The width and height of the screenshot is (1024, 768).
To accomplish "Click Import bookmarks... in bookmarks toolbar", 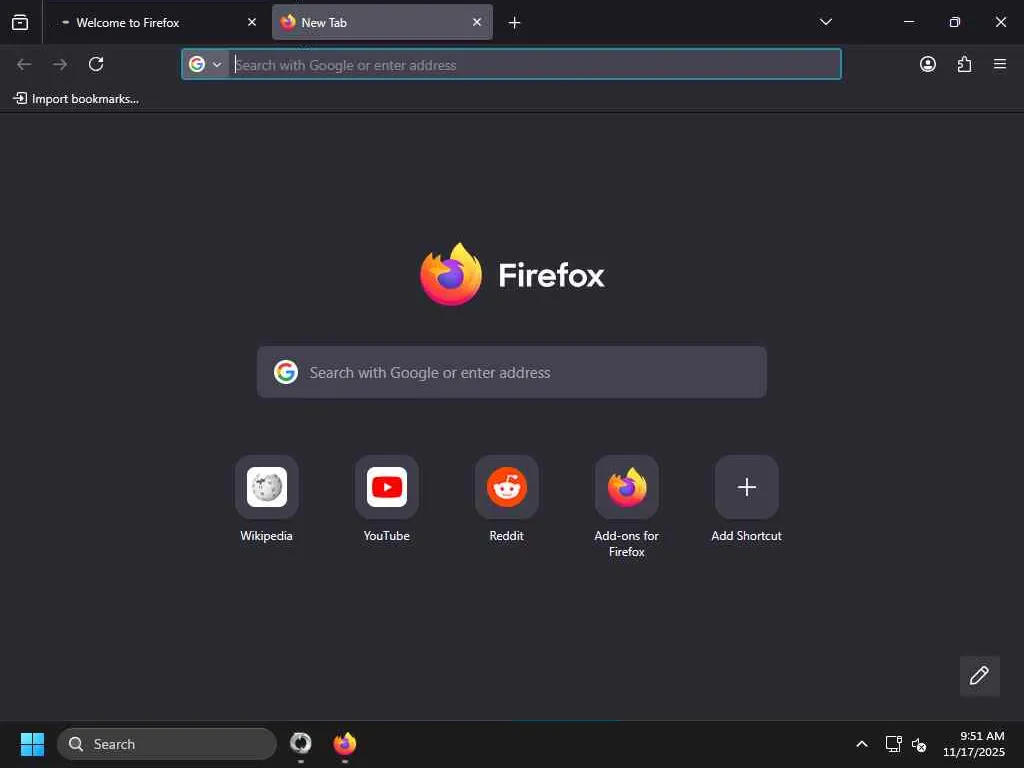I will (x=76, y=99).
